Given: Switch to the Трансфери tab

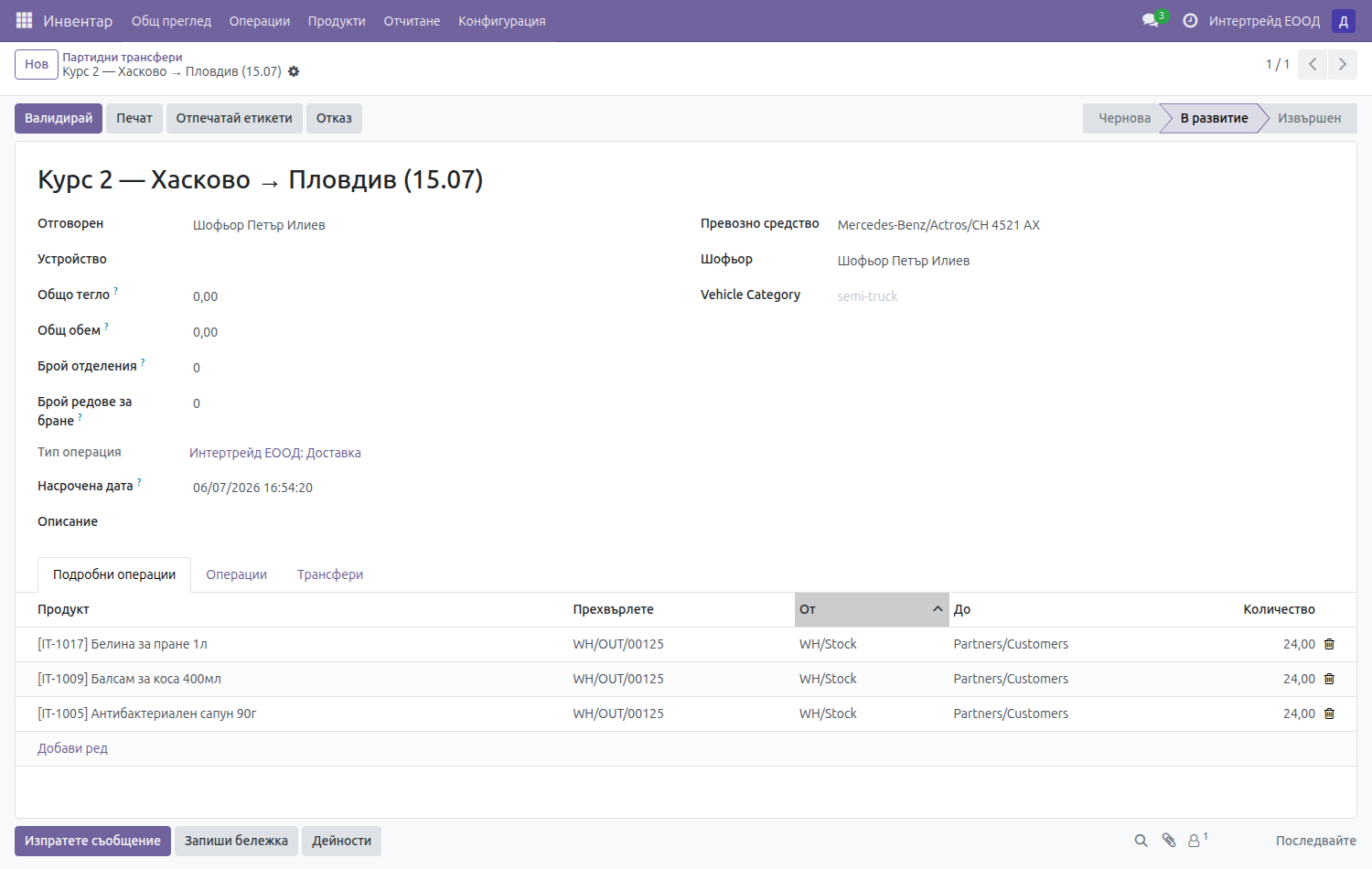Looking at the screenshot, I should (x=330, y=574).
